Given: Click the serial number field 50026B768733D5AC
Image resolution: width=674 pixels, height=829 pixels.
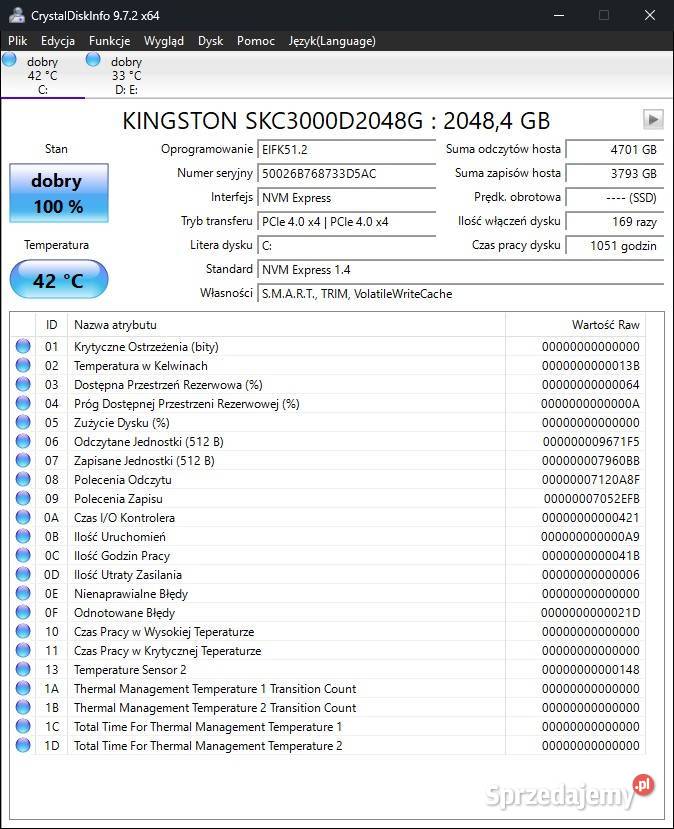Looking at the screenshot, I should tap(347, 173).
